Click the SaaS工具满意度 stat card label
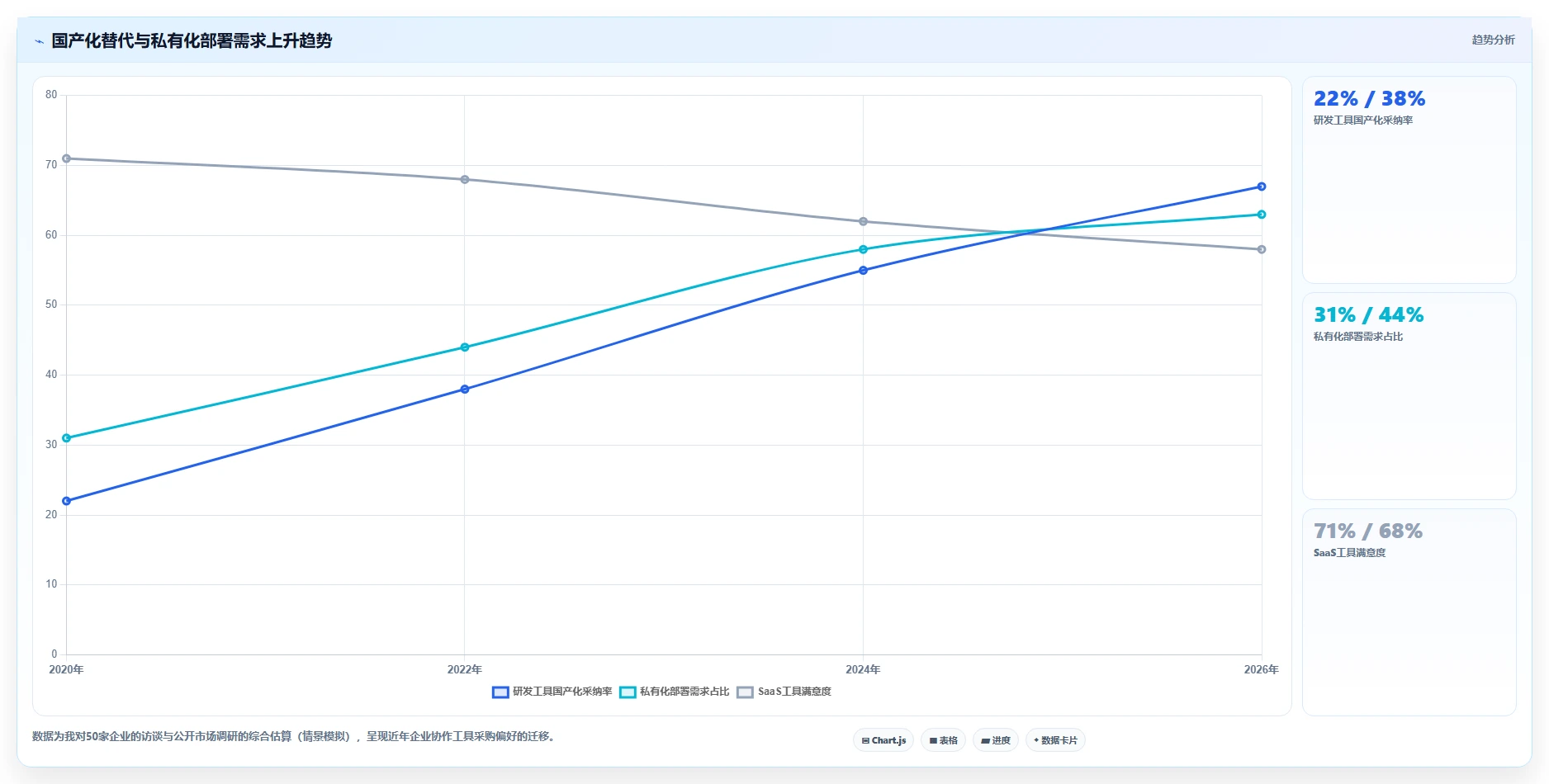The width and height of the screenshot is (1549, 784). [1350, 553]
